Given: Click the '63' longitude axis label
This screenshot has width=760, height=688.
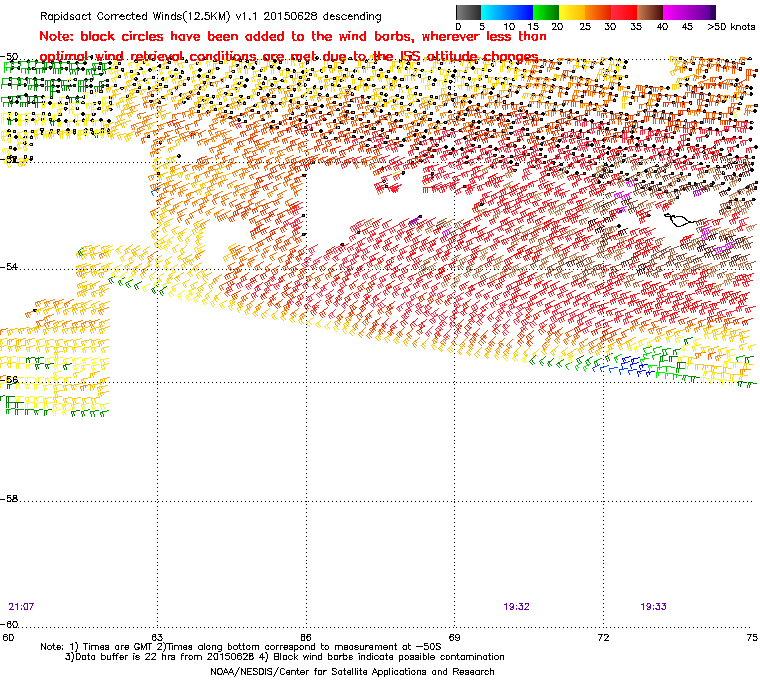Looking at the screenshot, I should [157, 637].
